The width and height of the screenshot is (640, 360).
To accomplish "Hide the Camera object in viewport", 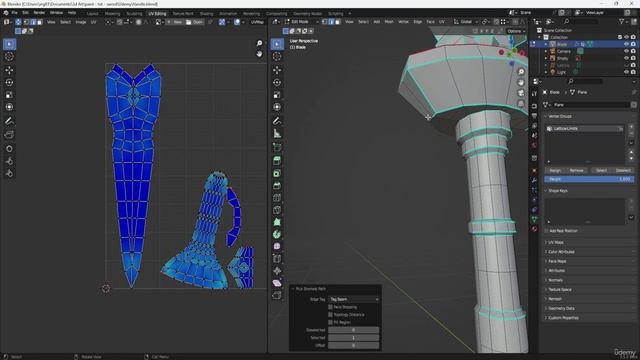I will (x=626, y=51).
